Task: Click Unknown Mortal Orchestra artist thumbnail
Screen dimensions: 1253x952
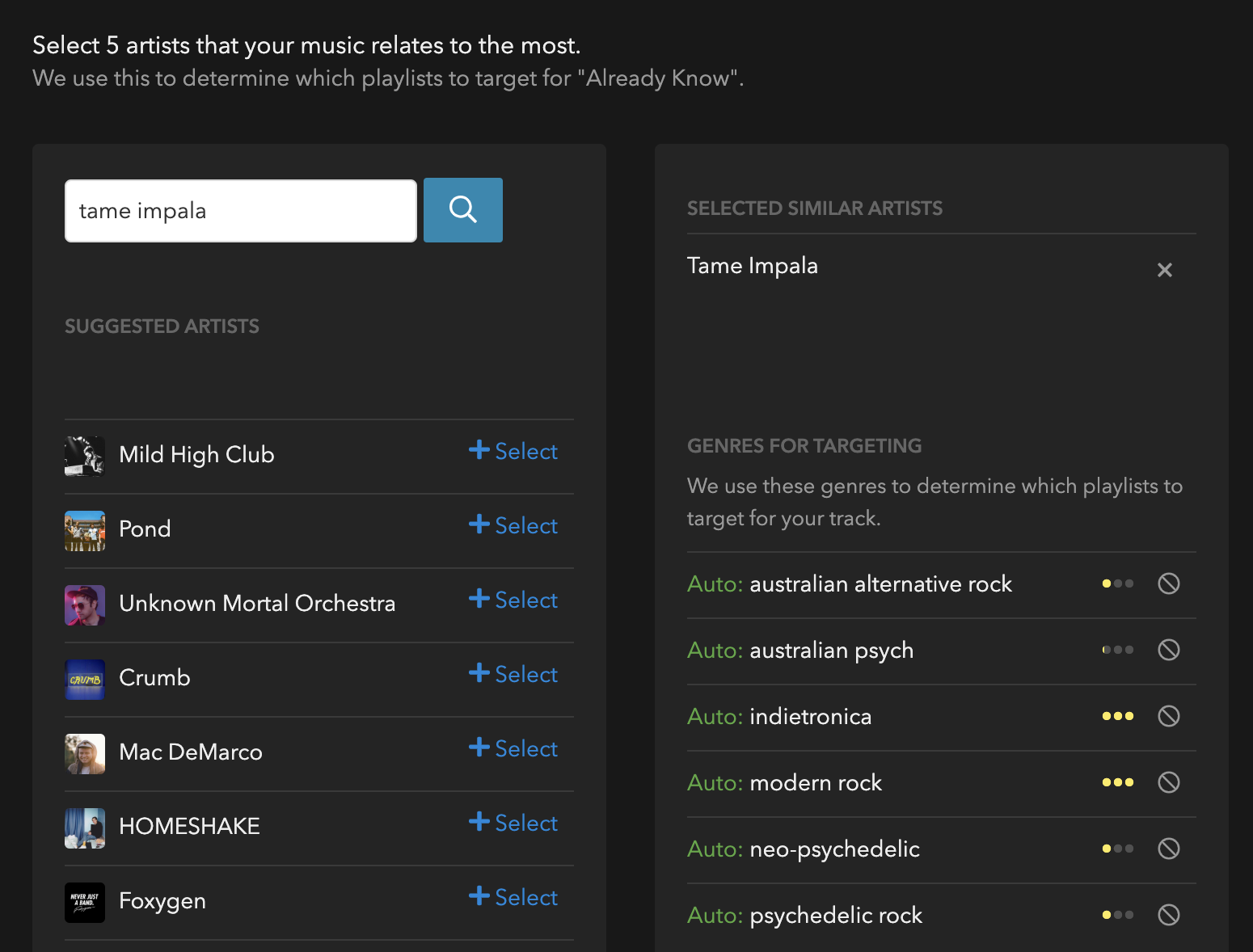Action: (85, 605)
